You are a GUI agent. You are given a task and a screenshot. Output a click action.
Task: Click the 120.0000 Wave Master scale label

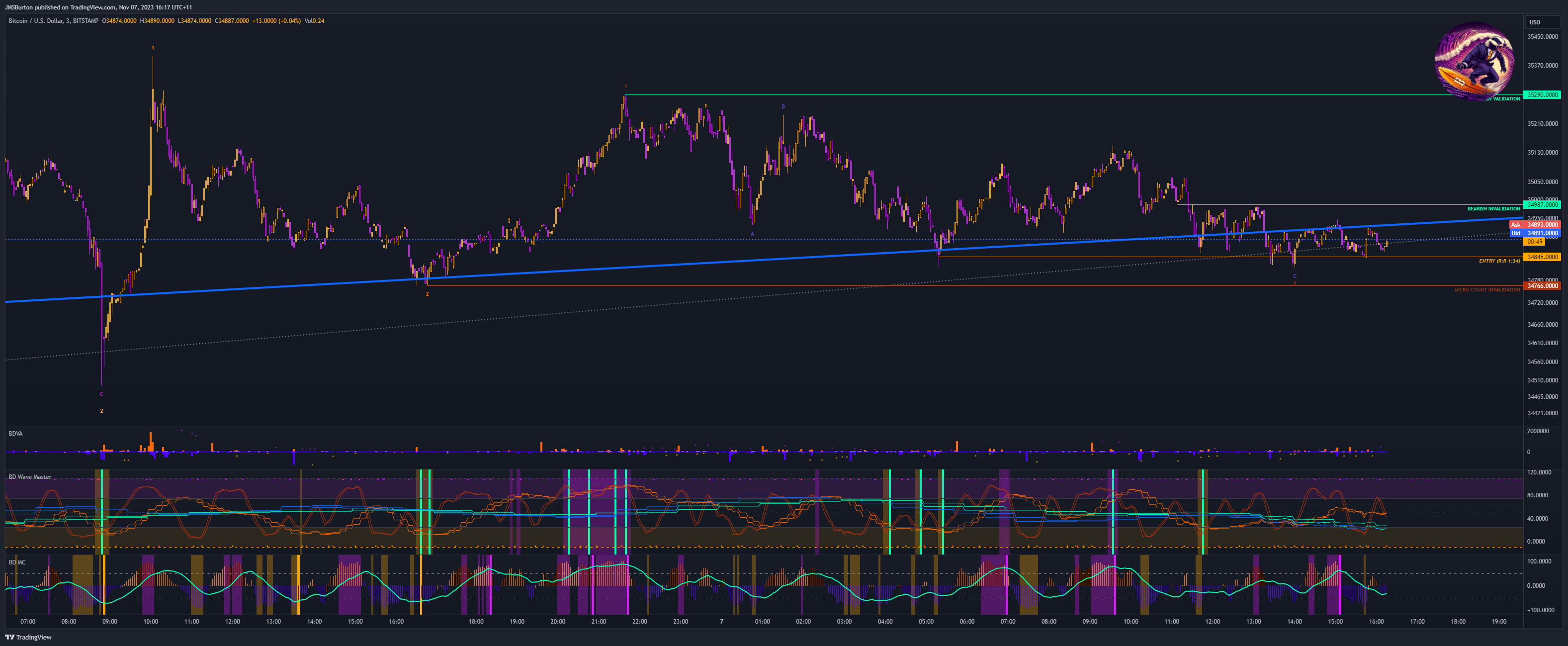[1539, 472]
